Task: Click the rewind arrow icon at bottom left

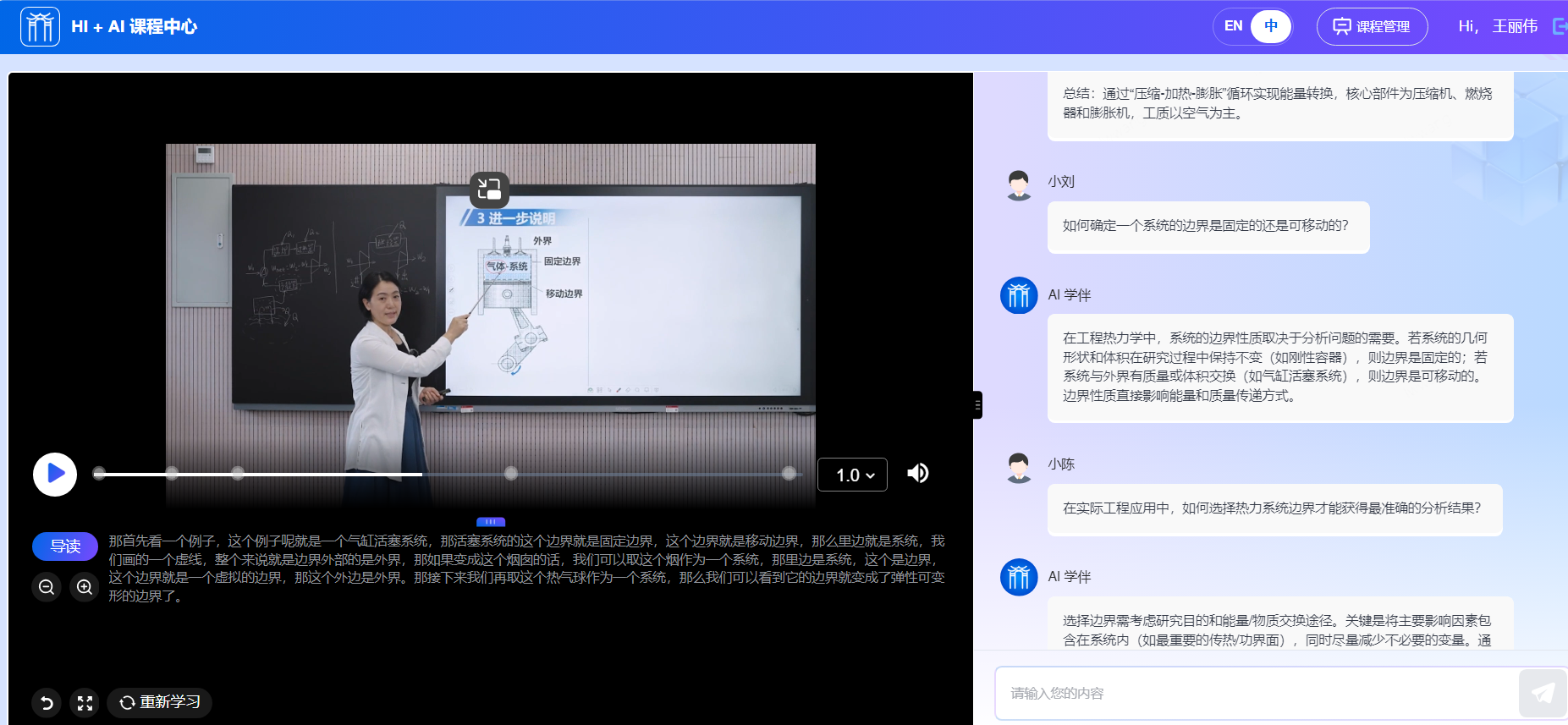Action: 47,702
